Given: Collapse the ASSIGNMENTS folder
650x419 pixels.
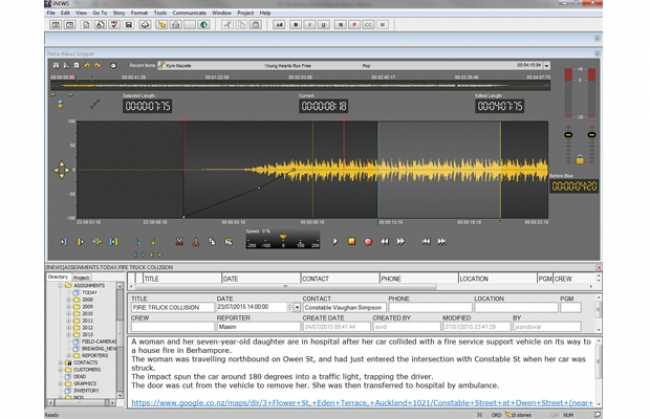Looking at the screenshot, I should tap(61, 286).
